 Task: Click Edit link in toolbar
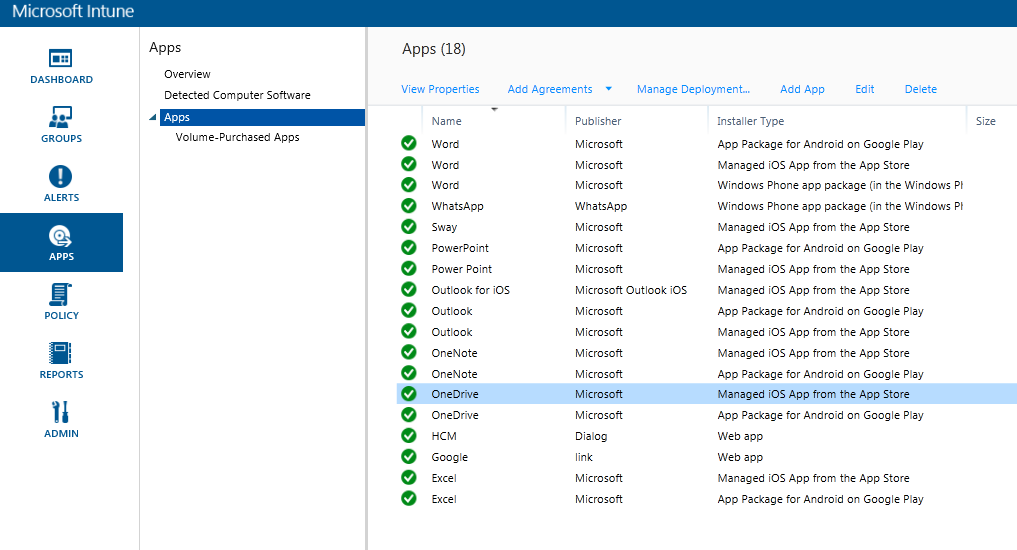[x=864, y=89]
